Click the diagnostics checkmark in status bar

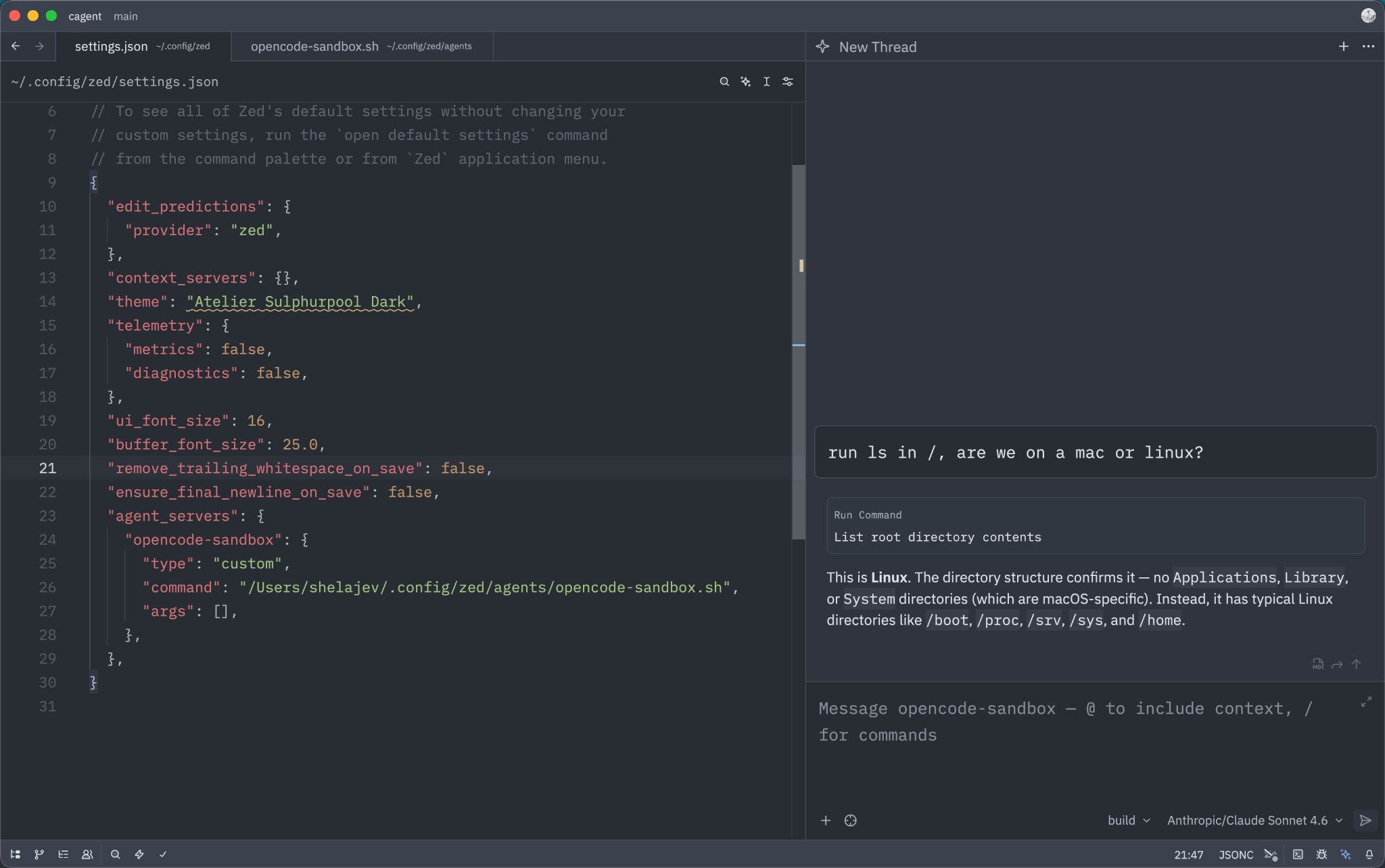[x=163, y=854]
